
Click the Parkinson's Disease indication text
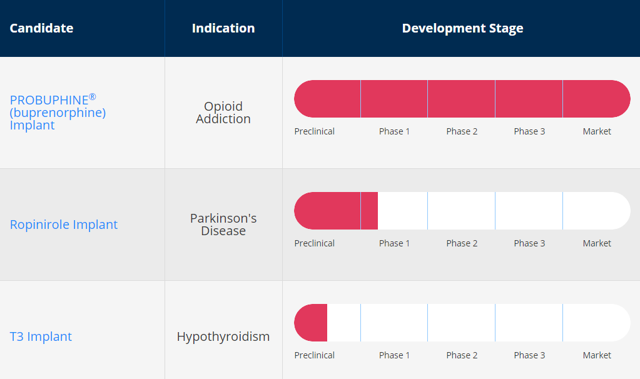click(223, 224)
